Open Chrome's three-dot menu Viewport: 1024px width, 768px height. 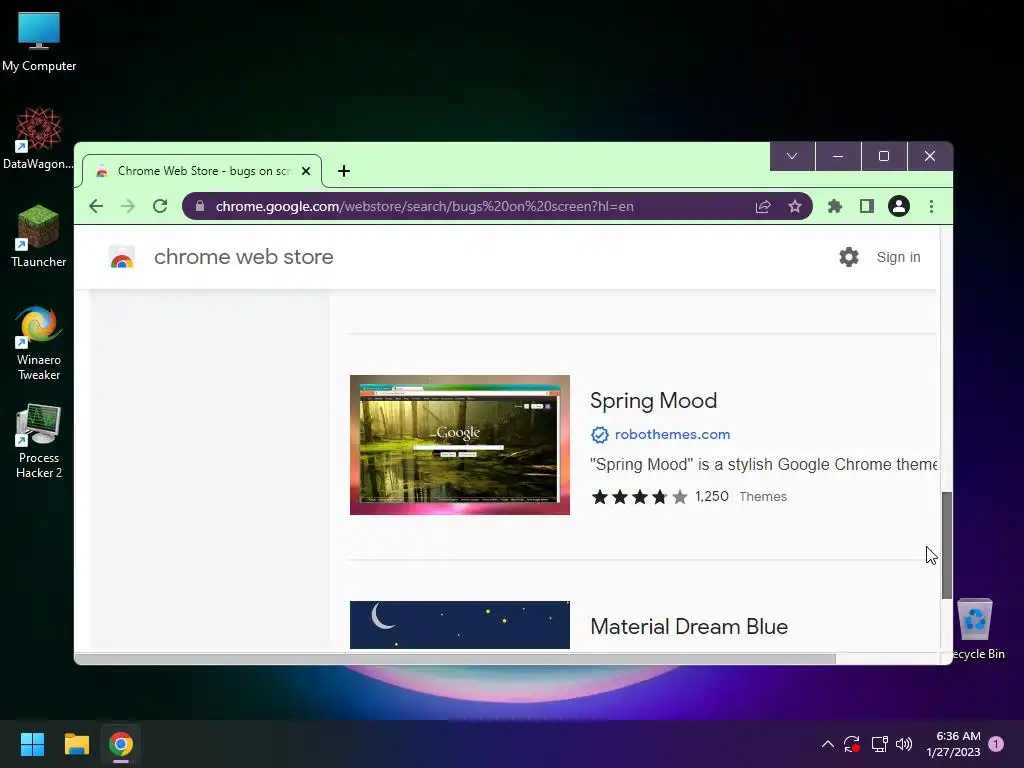931,206
